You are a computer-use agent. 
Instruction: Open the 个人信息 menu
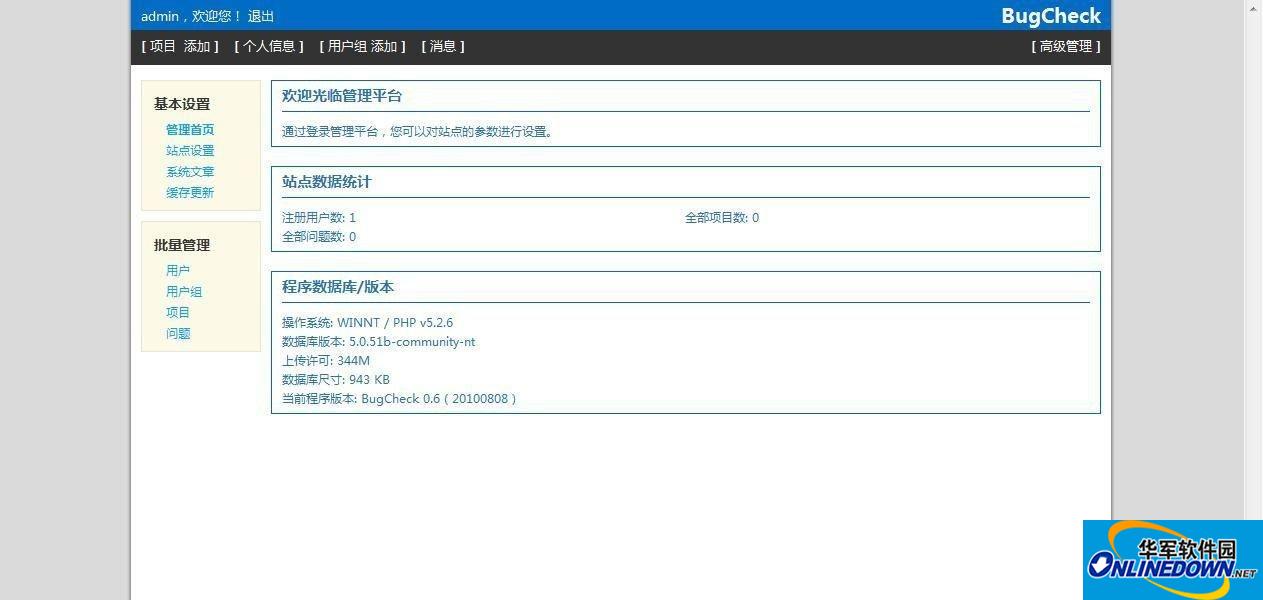click(271, 46)
